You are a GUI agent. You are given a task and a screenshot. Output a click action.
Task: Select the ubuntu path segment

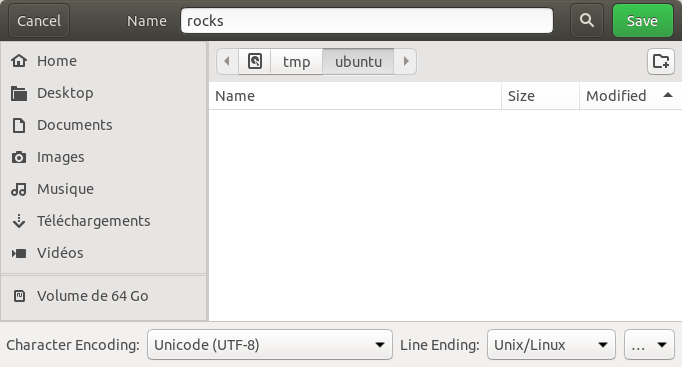pyautogui.click(x=358, y=61)
